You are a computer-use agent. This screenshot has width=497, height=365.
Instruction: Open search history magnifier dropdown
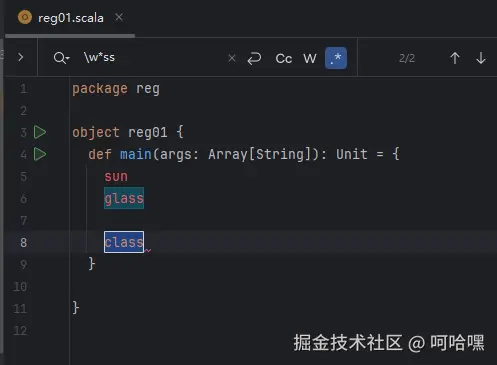(x=61, y=58)
